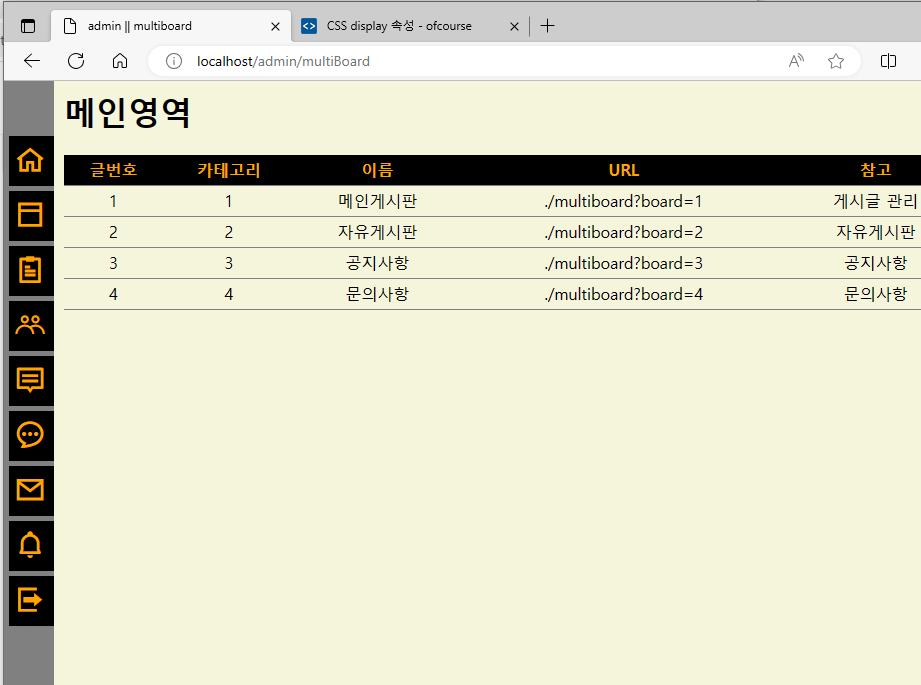Viewport: 921px width, 685px height.
Task: Select the 글번호 column header
Action: 113,170
